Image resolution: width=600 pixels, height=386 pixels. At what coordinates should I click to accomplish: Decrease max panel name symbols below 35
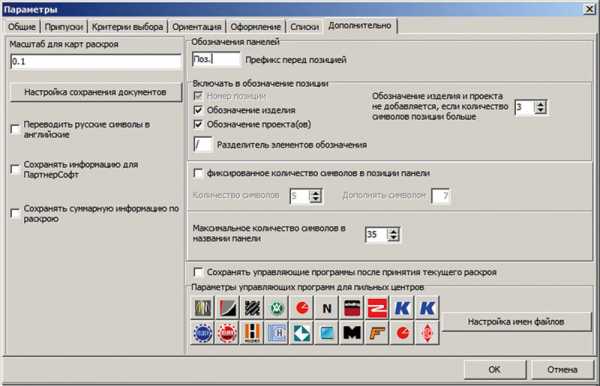[x=393, y=238]
